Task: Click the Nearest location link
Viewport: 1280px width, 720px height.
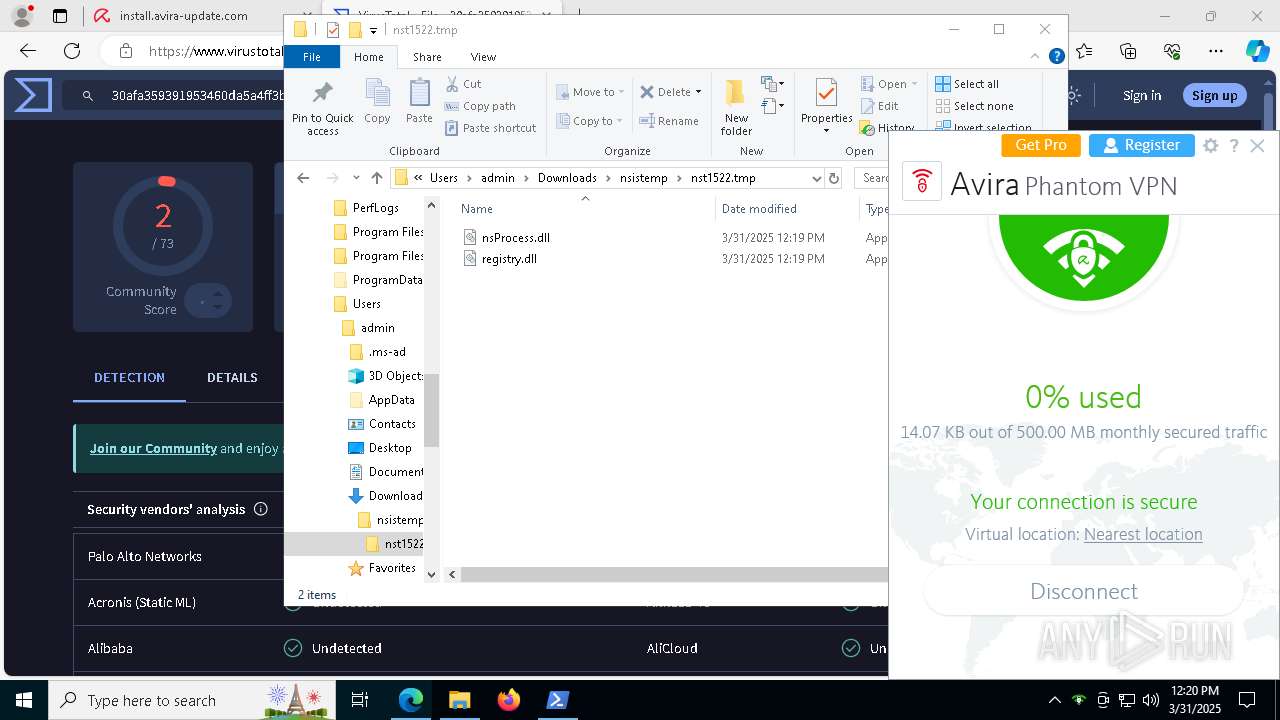Action: (x=1143, y=535)
